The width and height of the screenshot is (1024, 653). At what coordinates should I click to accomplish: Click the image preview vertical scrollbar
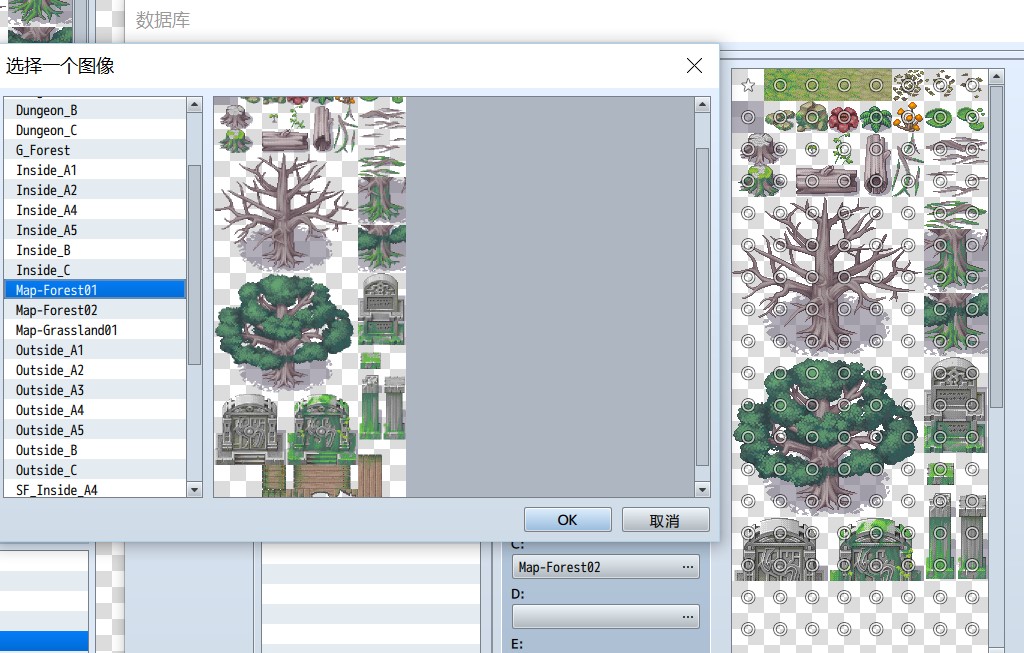pyautogui.click(x=702, y=307)
